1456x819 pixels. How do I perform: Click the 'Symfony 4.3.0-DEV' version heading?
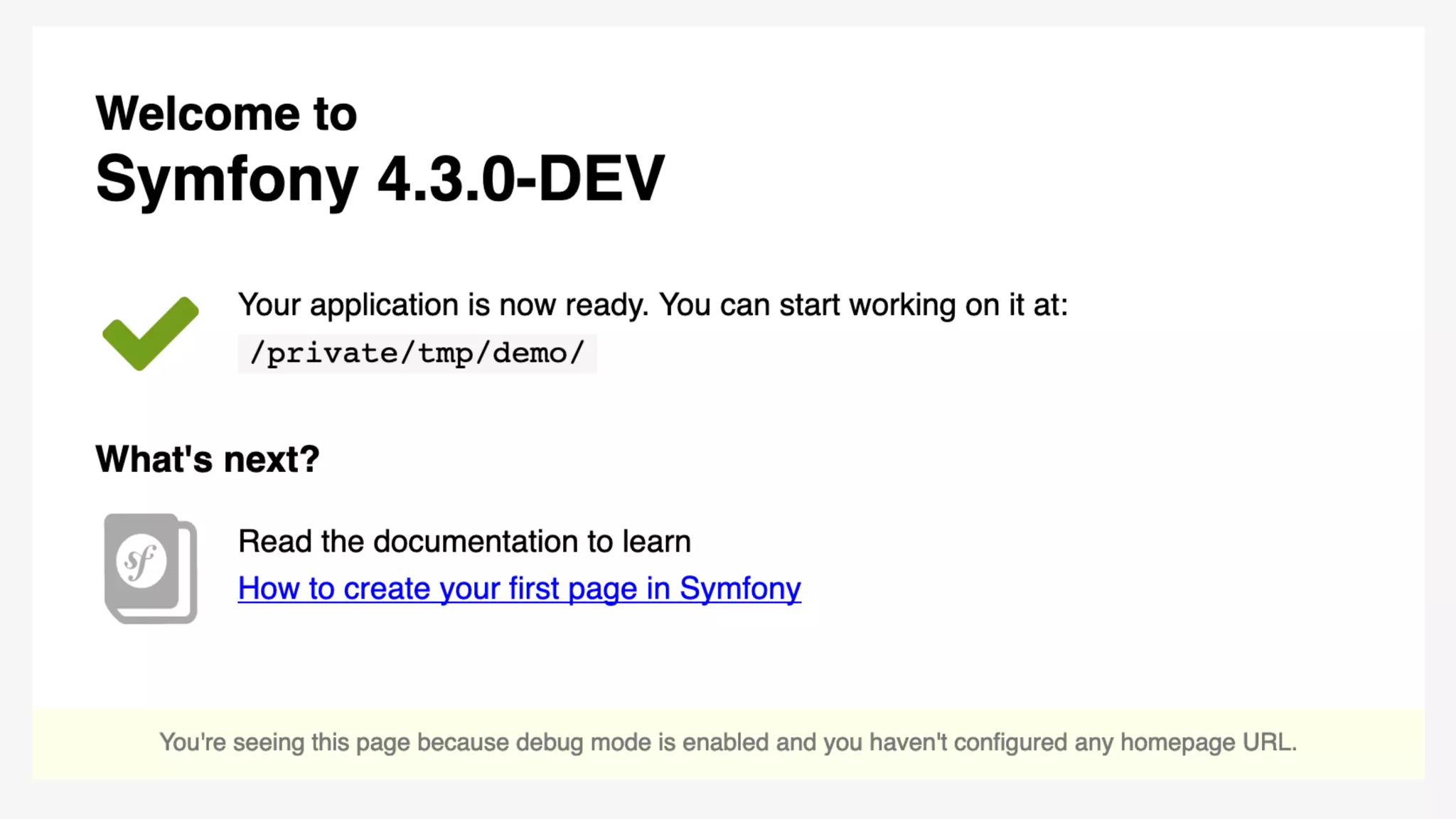(x=380, y=178)
